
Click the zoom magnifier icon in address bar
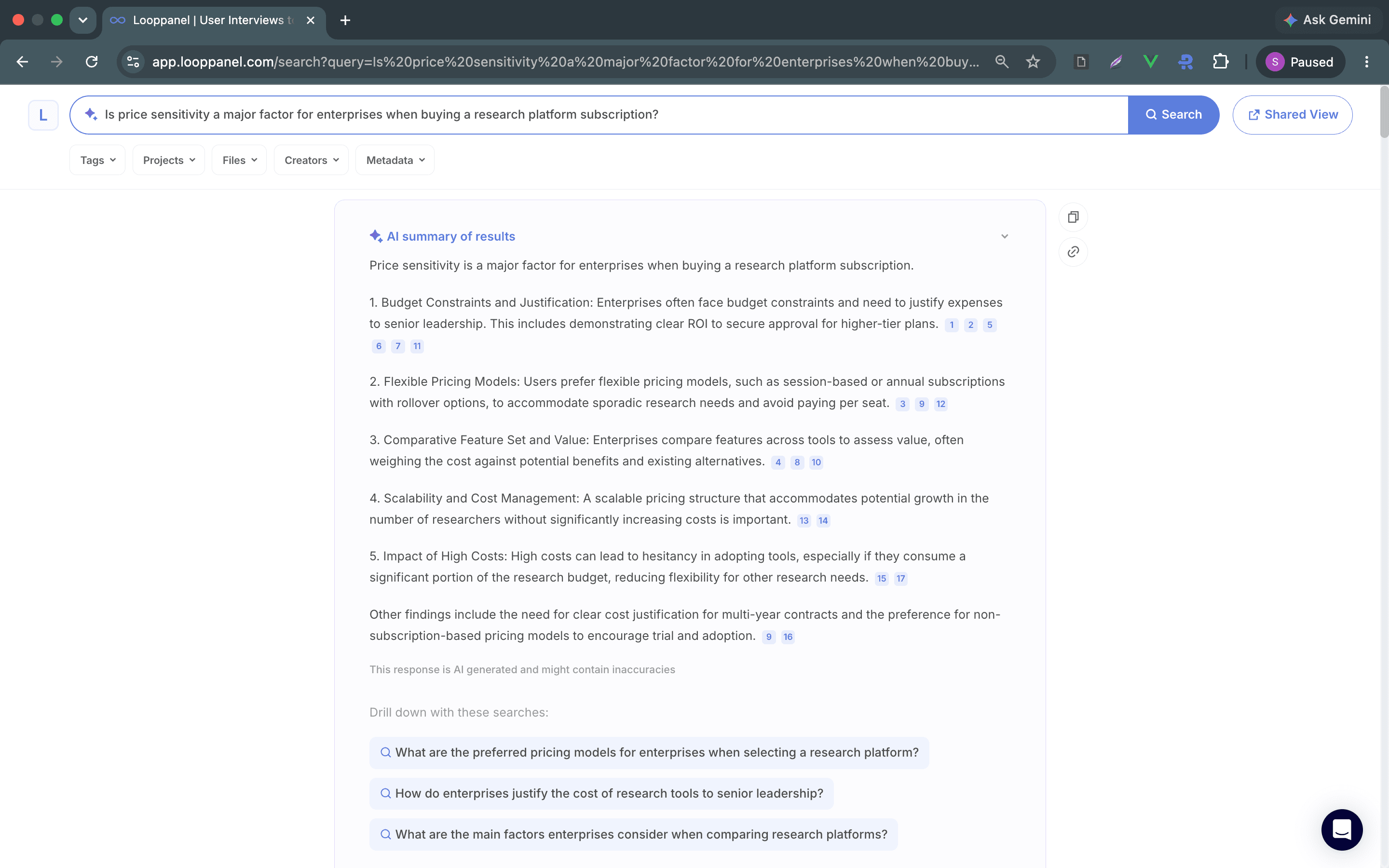pos(1002,61)
